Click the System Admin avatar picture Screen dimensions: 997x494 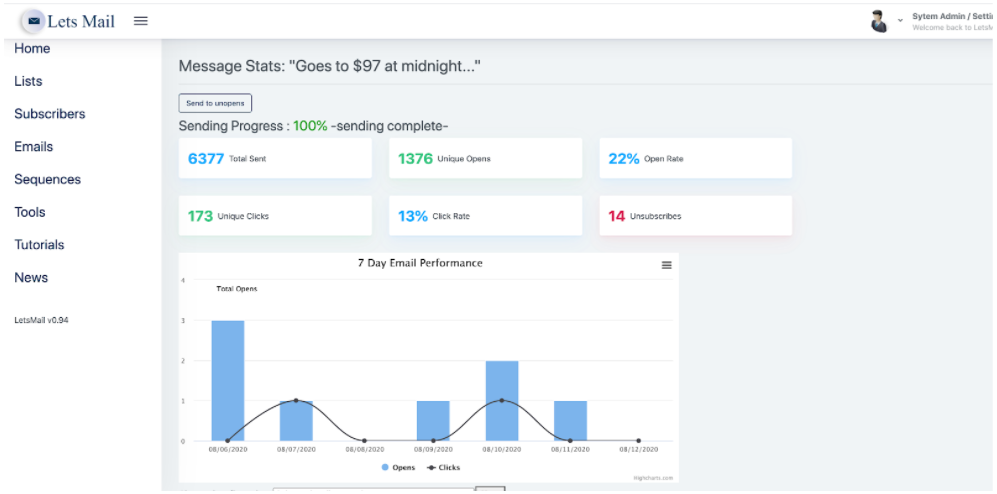pyautogui.click(x=879, y=21)
